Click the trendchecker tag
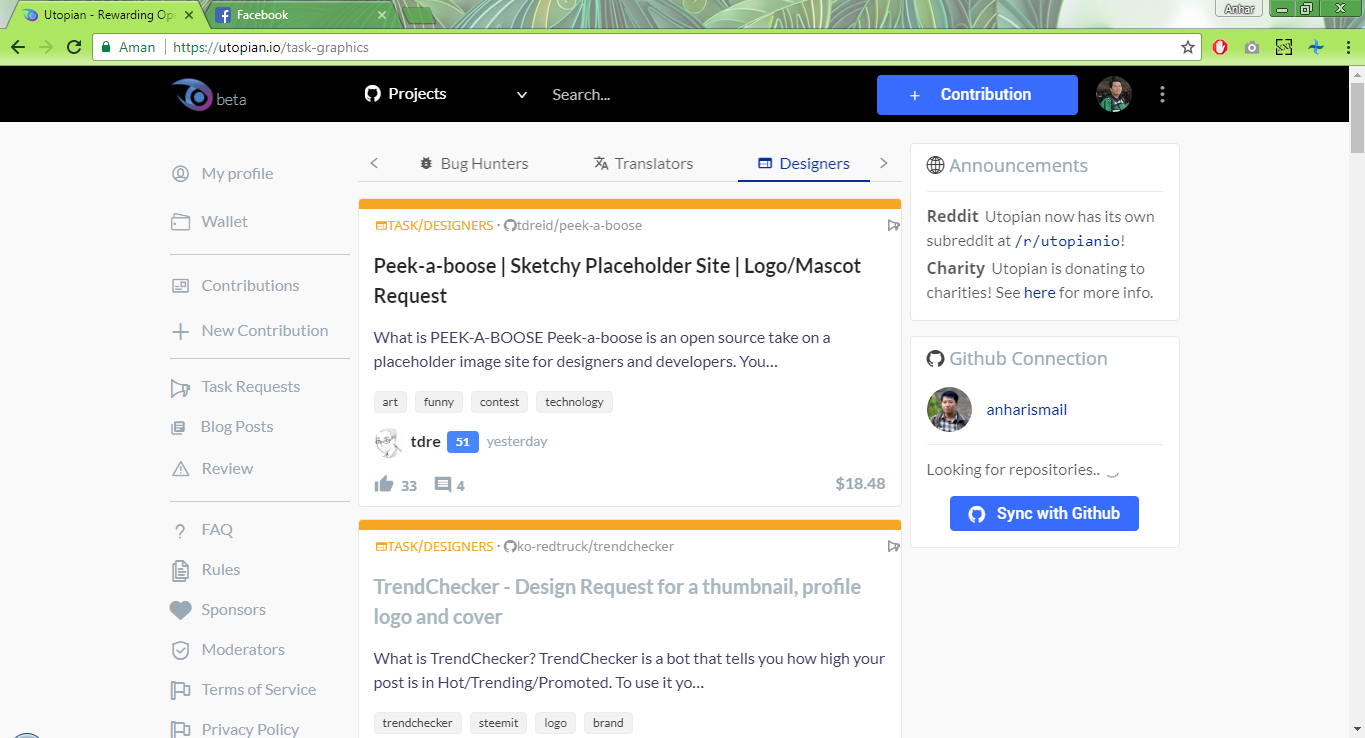The image size is (1365, 738). click(418, 723)
